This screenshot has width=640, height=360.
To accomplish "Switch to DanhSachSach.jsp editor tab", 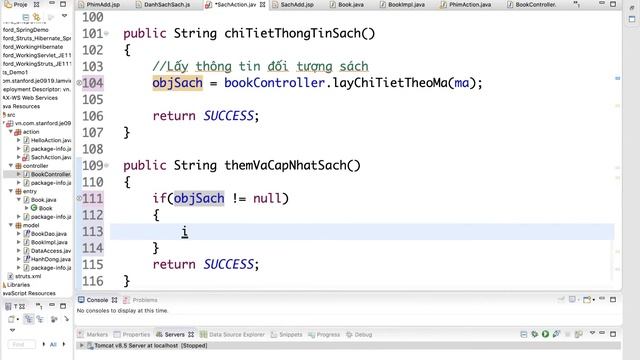I will pos(163,4).
